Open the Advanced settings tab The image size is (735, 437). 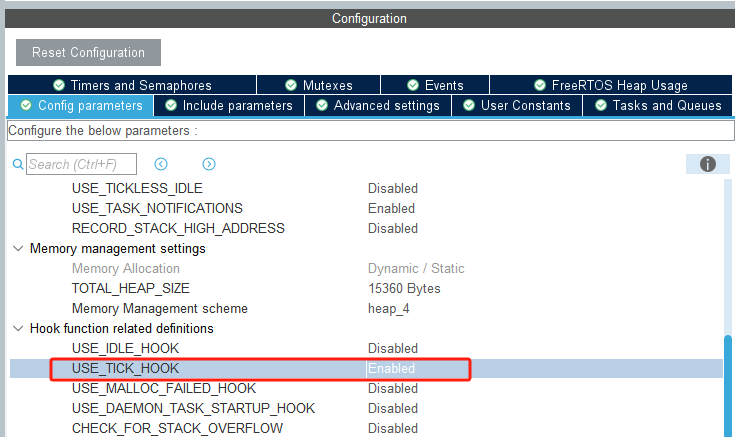(x=377, y=105)
